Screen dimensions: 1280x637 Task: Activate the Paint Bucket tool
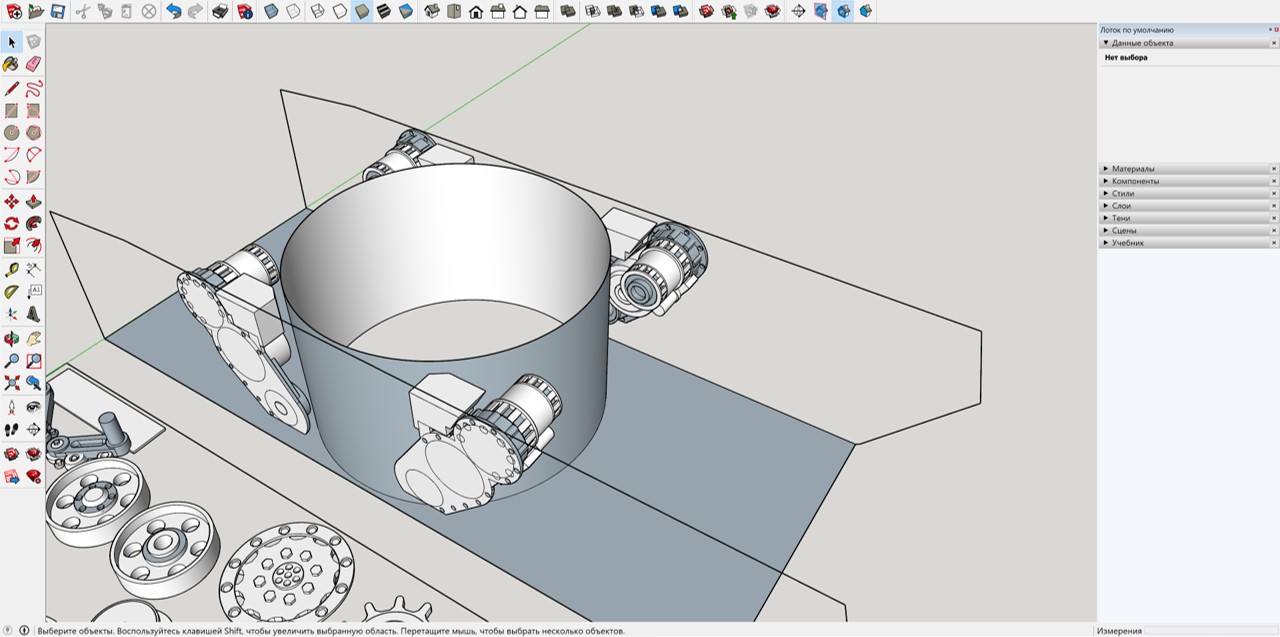click(11, 64)
